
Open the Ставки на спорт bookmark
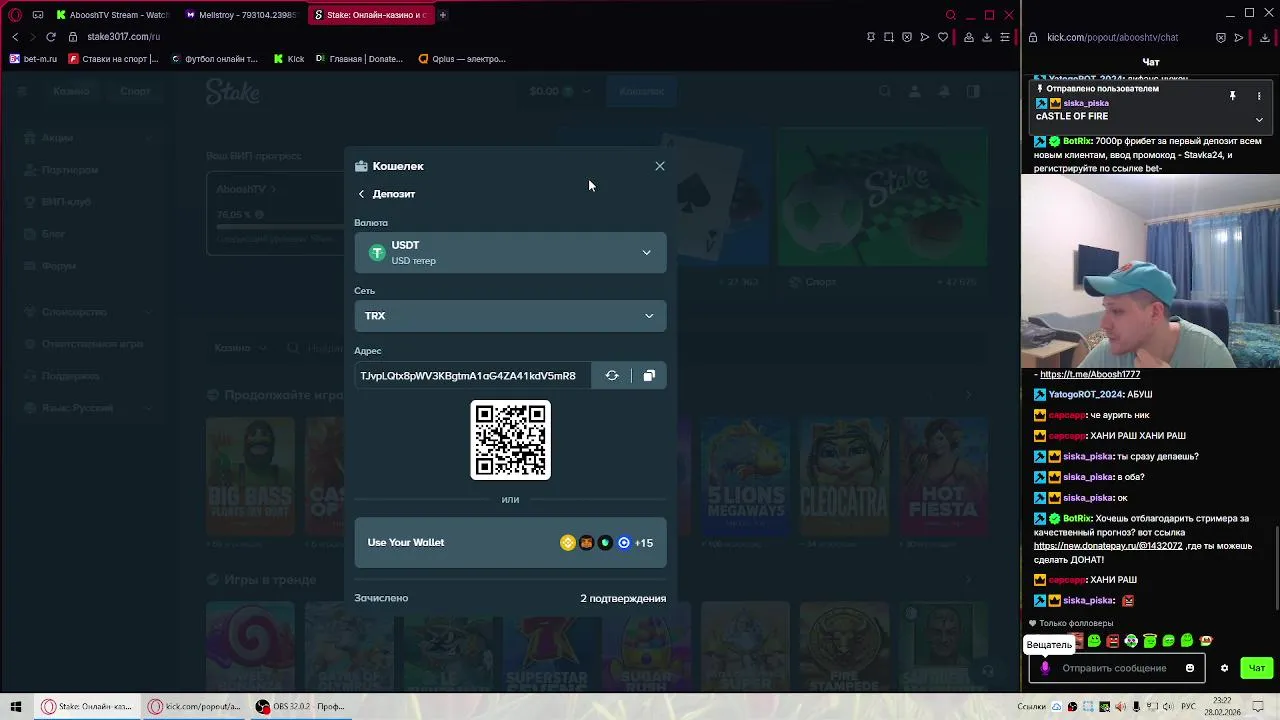pos(114,59)
